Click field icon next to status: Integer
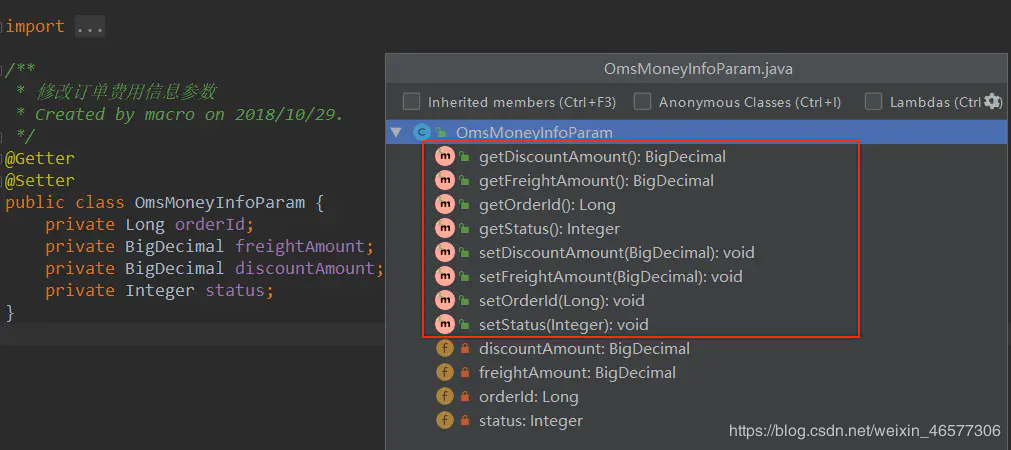The image size is (1011, 450). tap(445, 421)
